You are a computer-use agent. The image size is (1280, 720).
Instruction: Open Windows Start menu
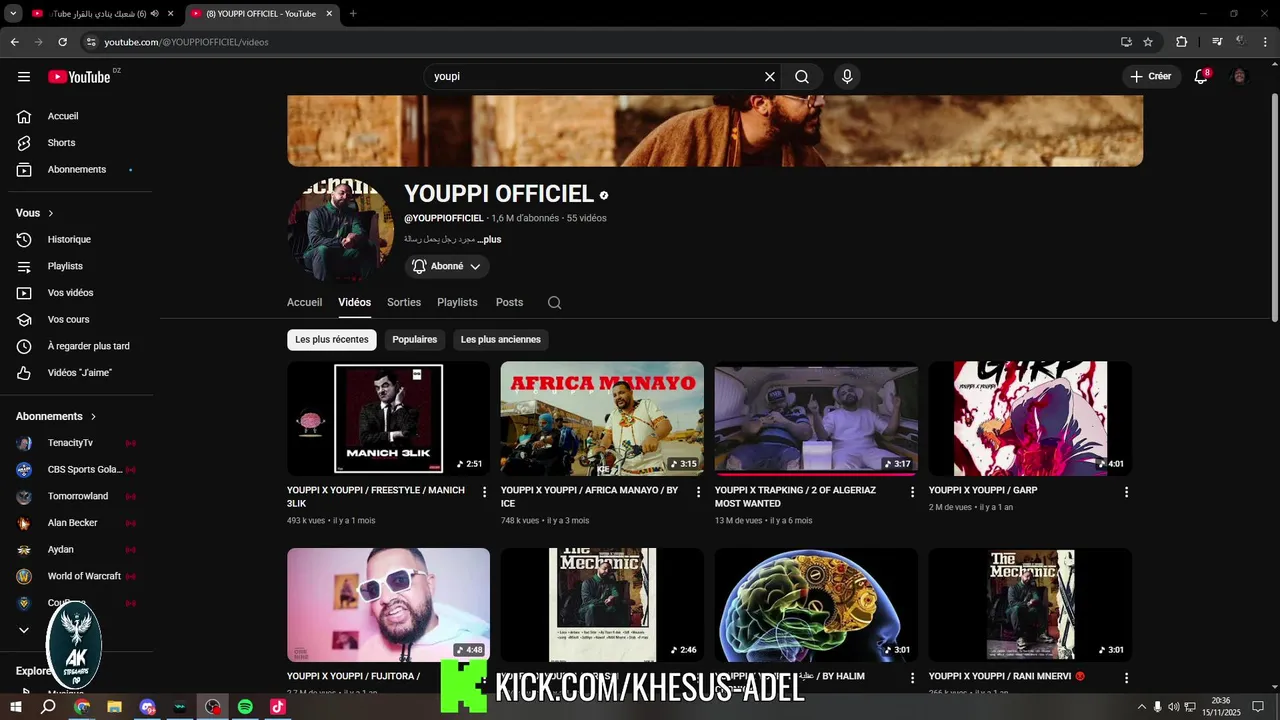click(16, 707)
